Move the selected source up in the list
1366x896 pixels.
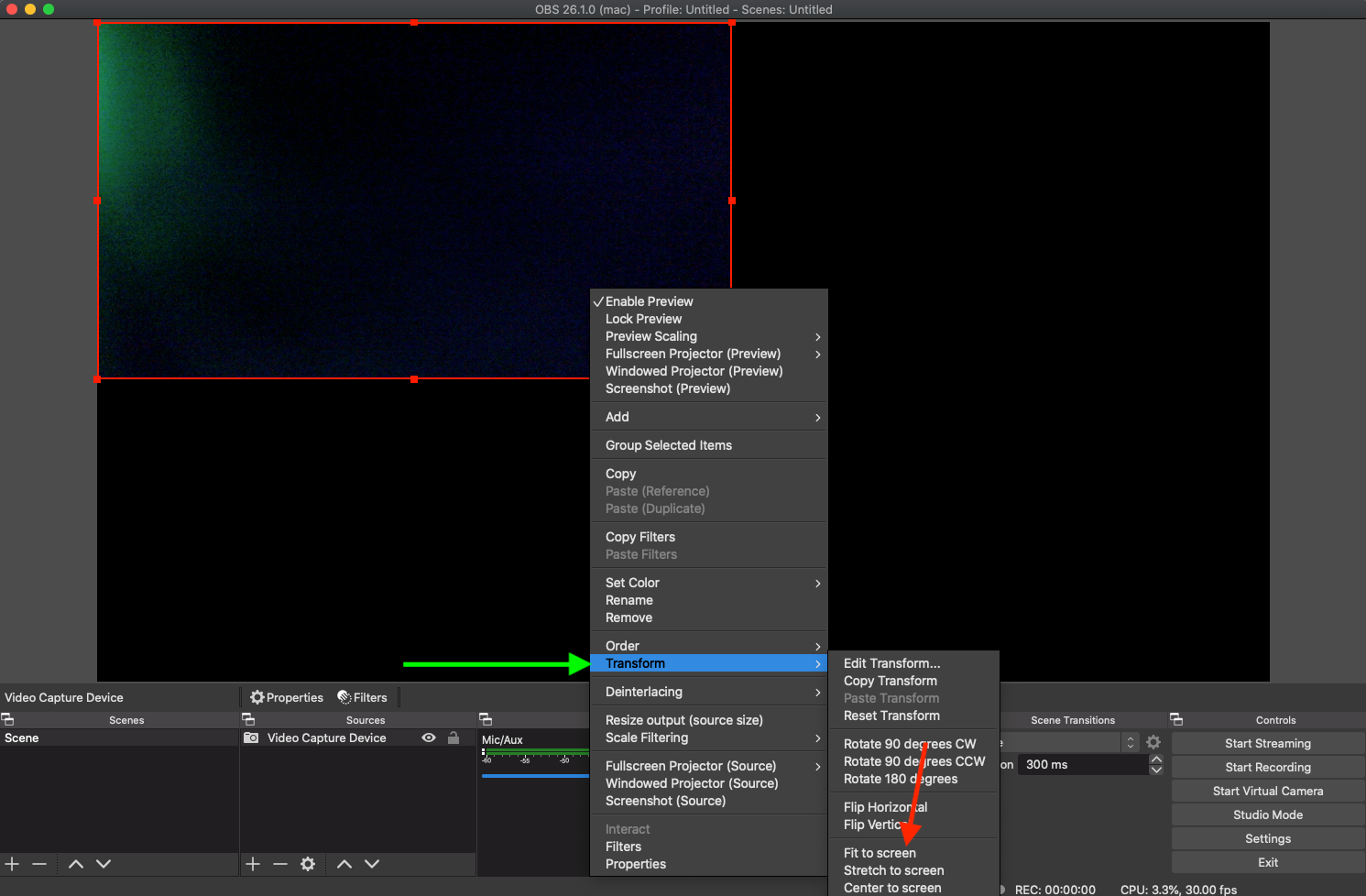(x=344, y=864)
